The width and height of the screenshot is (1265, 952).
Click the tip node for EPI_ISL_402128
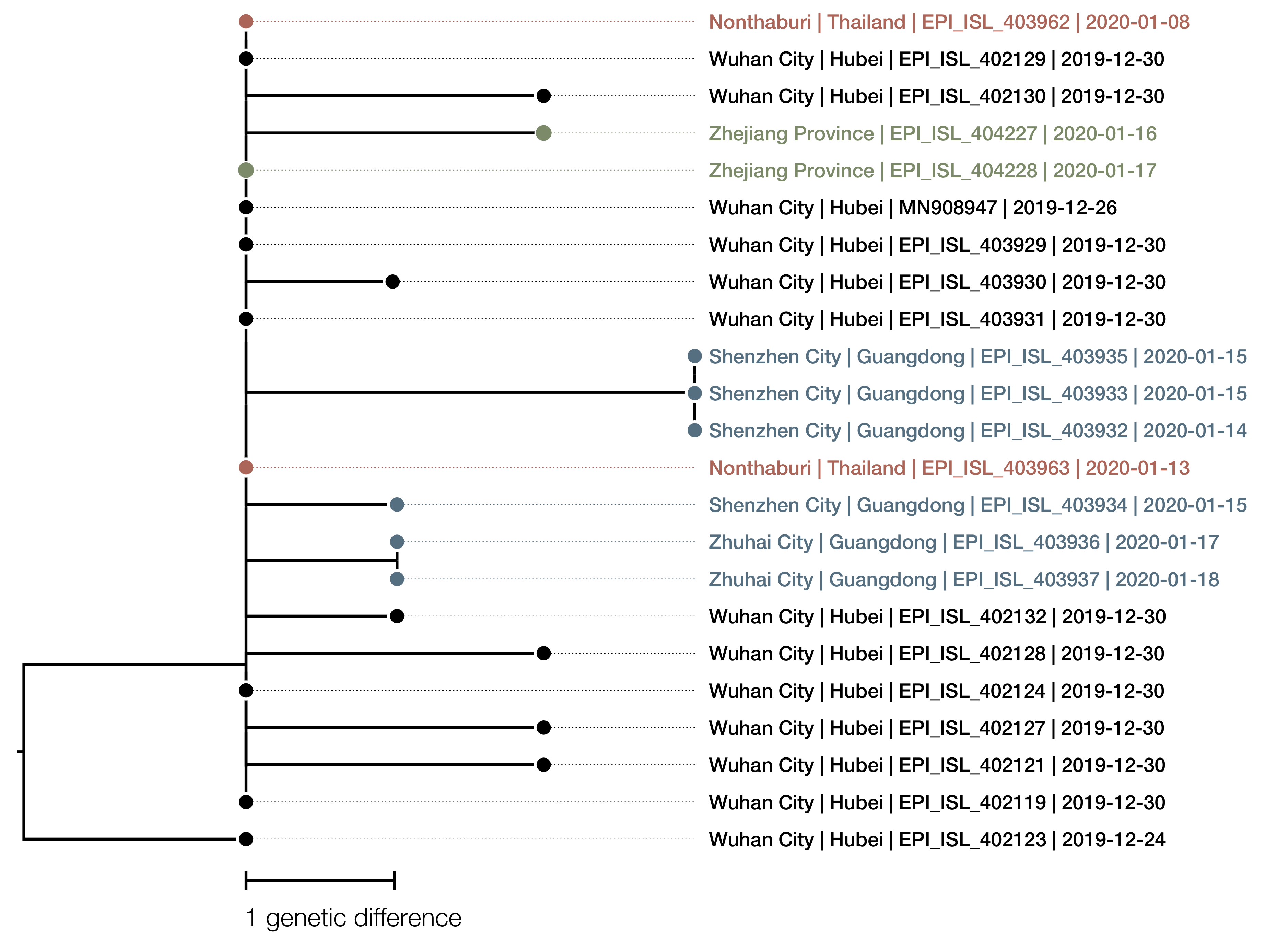coord(543,653)
